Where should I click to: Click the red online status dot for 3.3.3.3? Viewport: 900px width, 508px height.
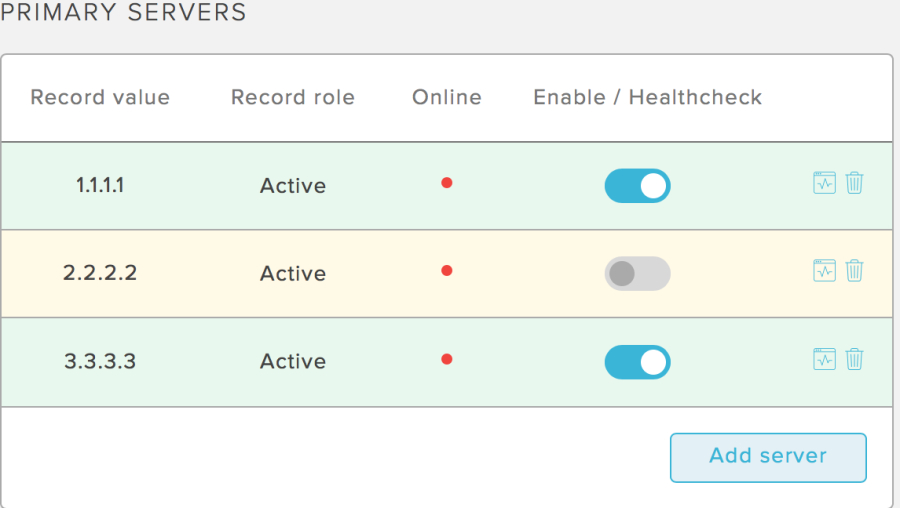pos(447,359)
